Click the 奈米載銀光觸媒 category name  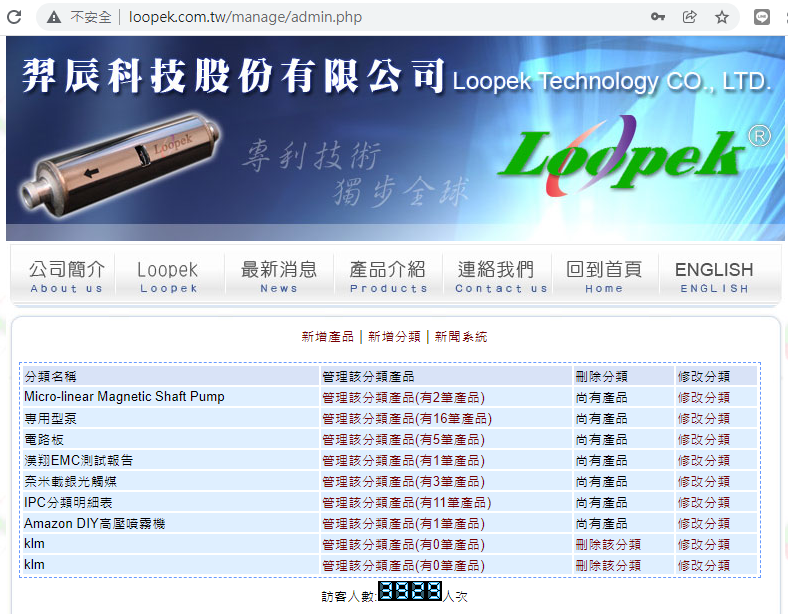point(70,481)
